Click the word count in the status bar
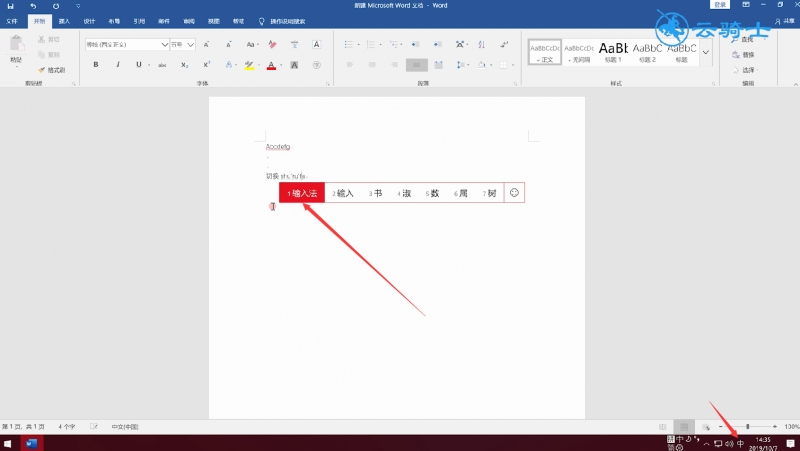This screenshot has width=800, height=451. (x=67, y=427)
